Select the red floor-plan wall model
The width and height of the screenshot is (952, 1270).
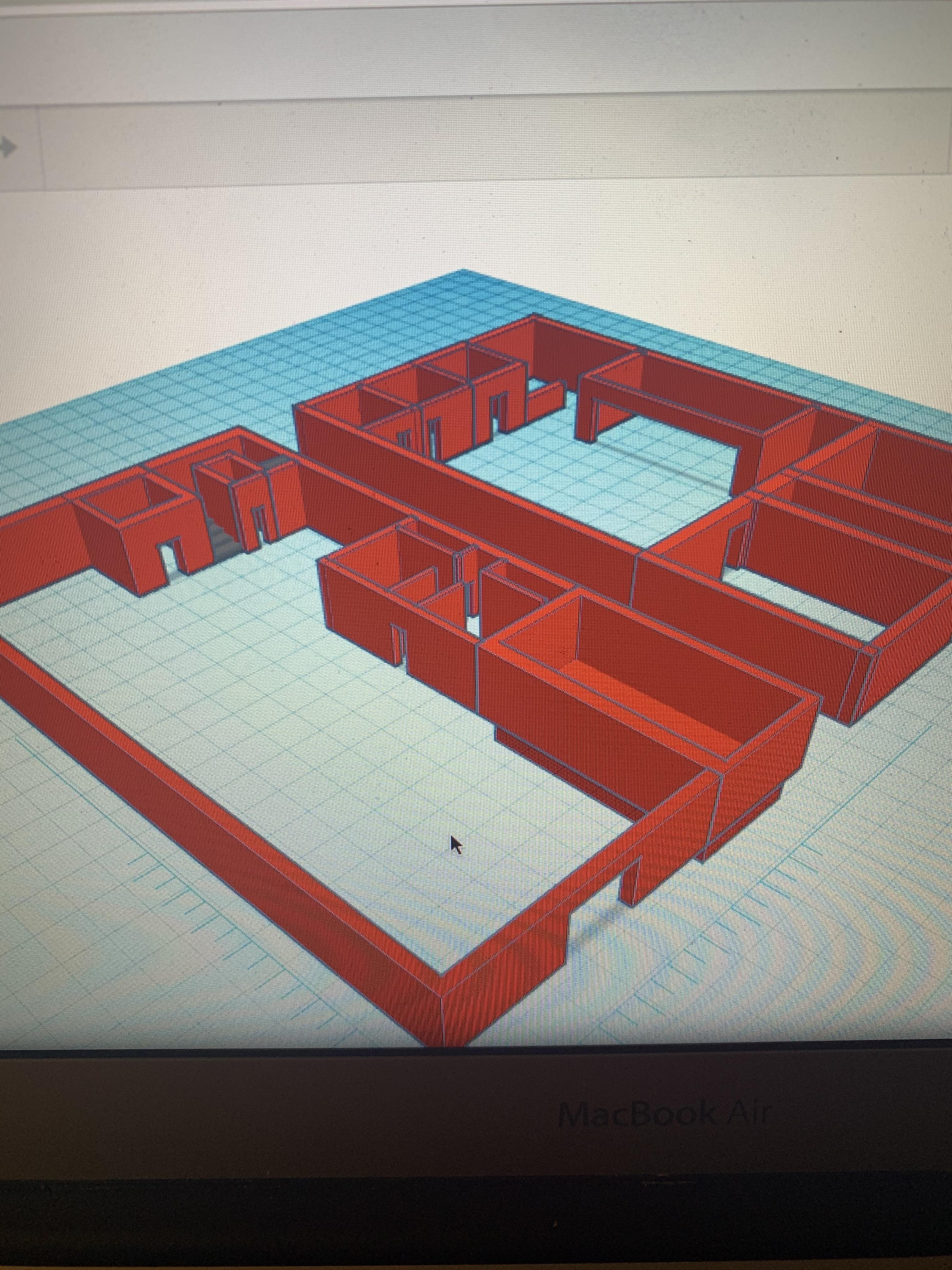(x=476, y=680)
